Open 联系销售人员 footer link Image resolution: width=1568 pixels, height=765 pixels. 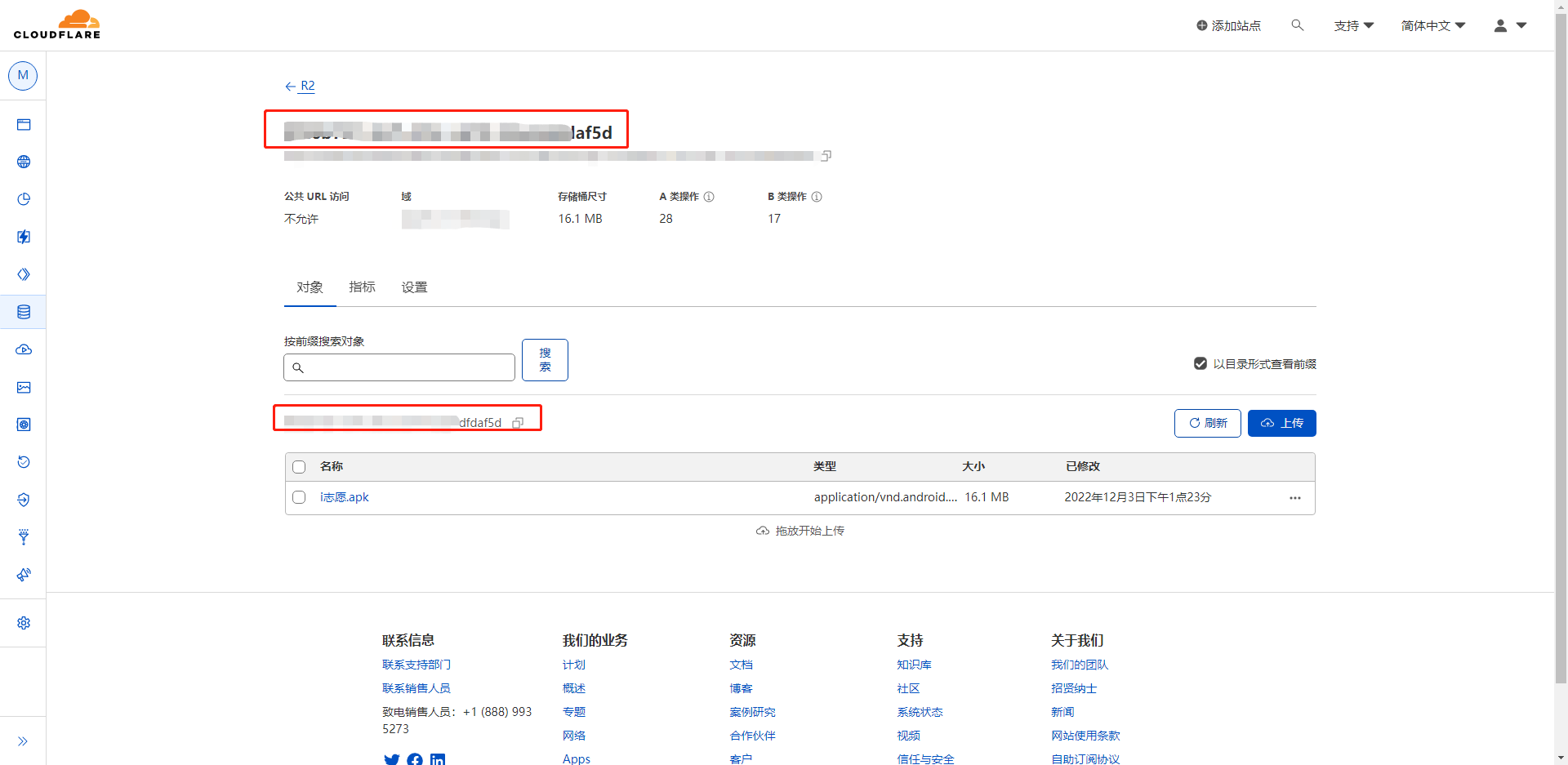(x=416, y=688)
